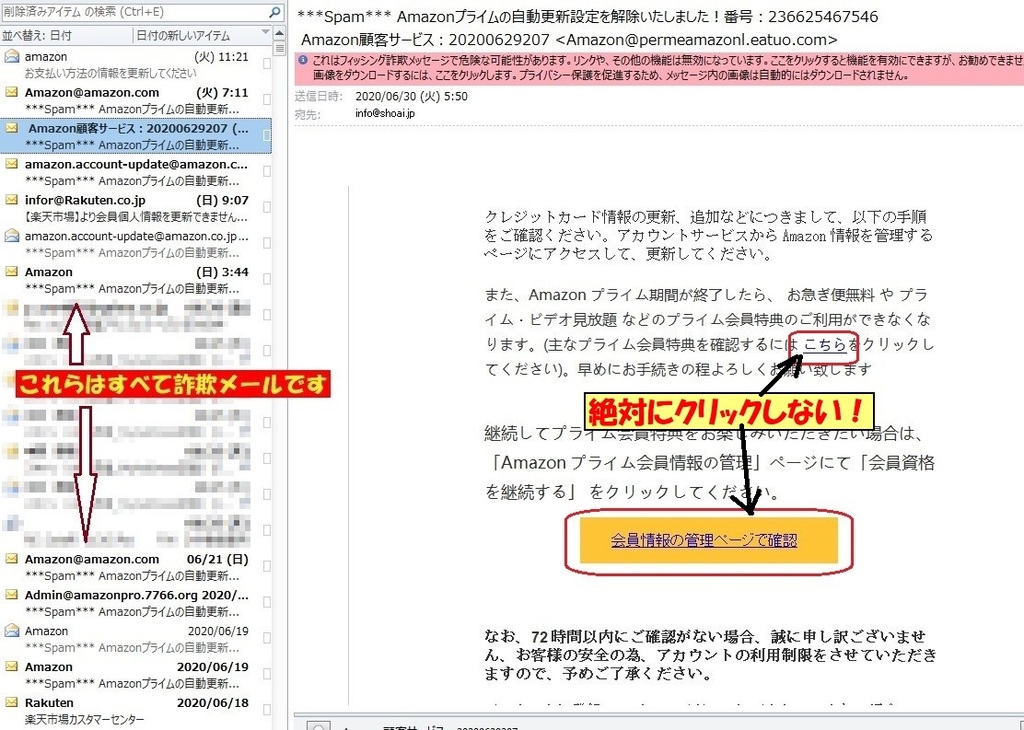Click the email subject with 番号：236625467546
The height and width of the screenshot is (730, 1024).
[588, 16]
